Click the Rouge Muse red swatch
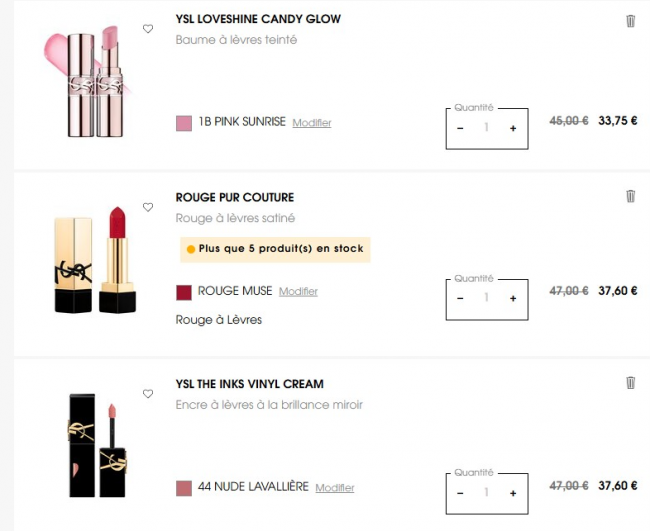The width and height of the screenshot is (650, 531). coord(184,292)
